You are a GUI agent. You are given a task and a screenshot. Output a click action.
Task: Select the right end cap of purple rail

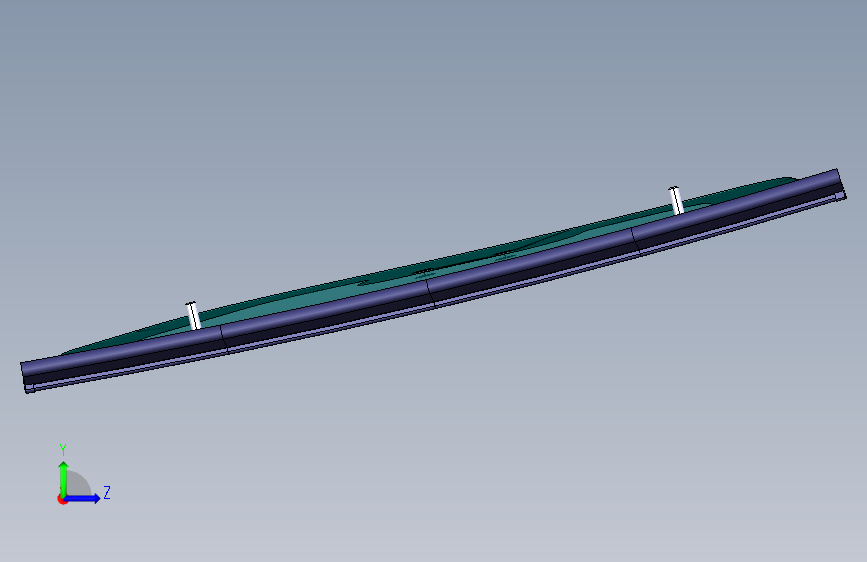tap(841, 184)
